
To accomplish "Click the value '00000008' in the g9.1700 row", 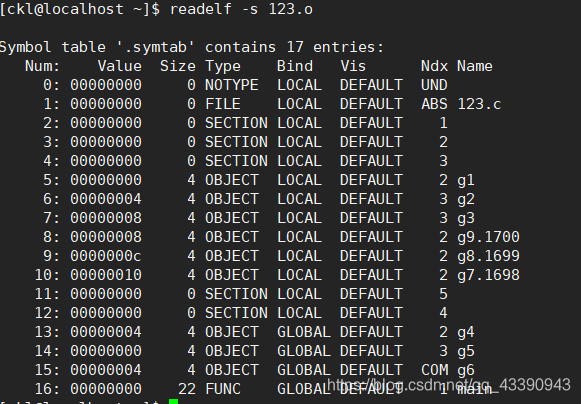I will coord(106,236).
